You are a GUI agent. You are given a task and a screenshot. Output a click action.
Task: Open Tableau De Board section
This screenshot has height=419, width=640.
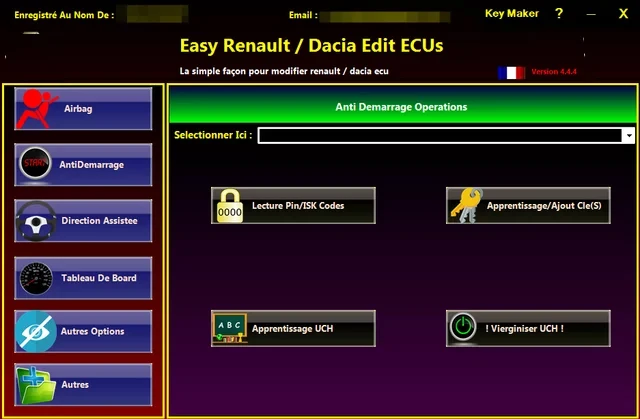[x=83, y=278]
